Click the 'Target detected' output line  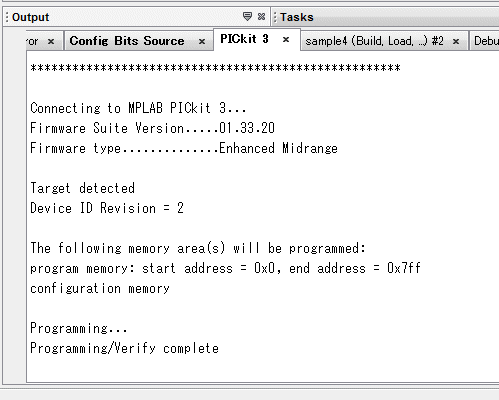pyautogui.click(x=82, y=188)
